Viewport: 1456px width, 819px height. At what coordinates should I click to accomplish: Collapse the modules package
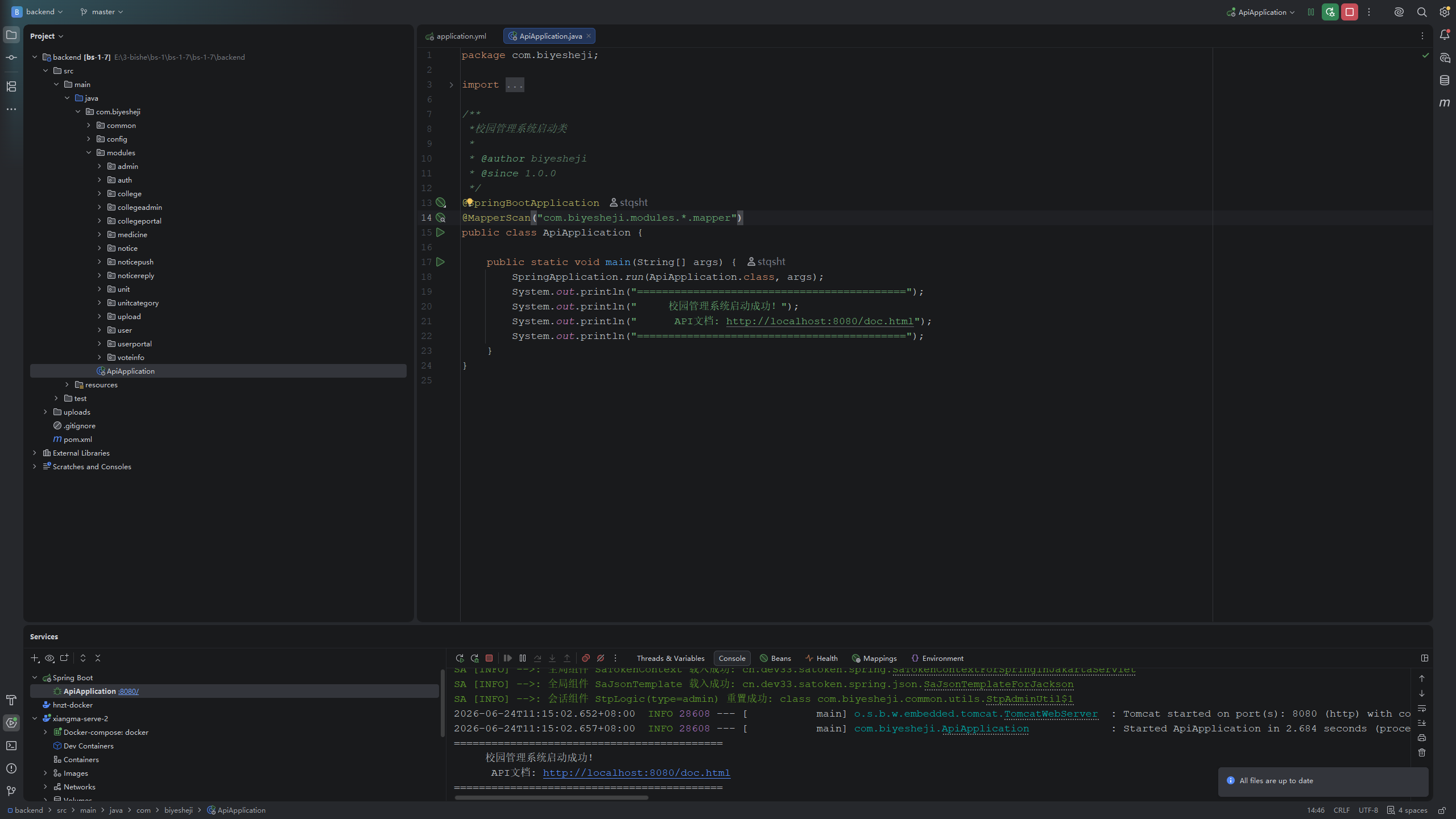point(89,153)
